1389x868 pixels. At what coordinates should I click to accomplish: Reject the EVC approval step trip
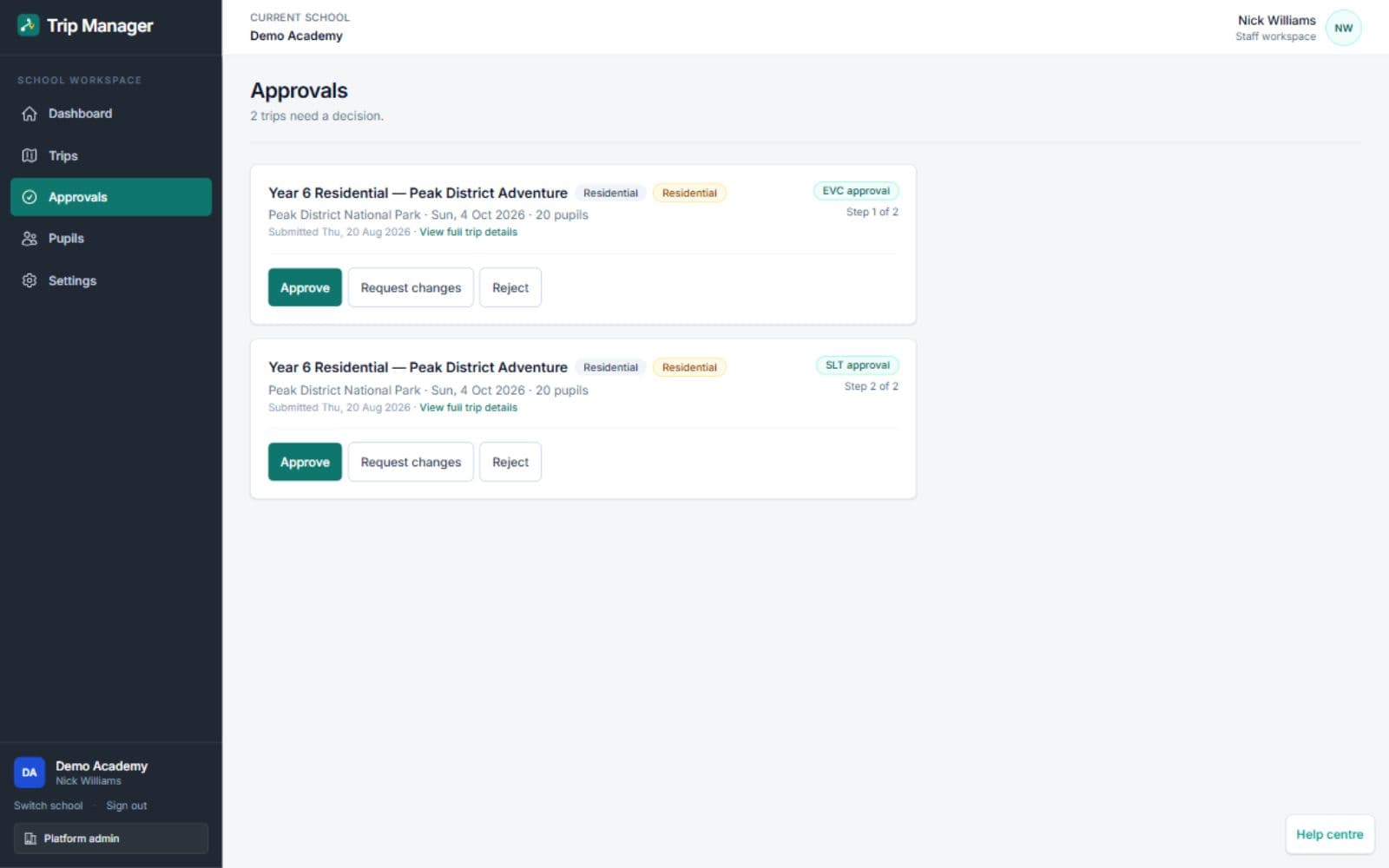(510, 287)
